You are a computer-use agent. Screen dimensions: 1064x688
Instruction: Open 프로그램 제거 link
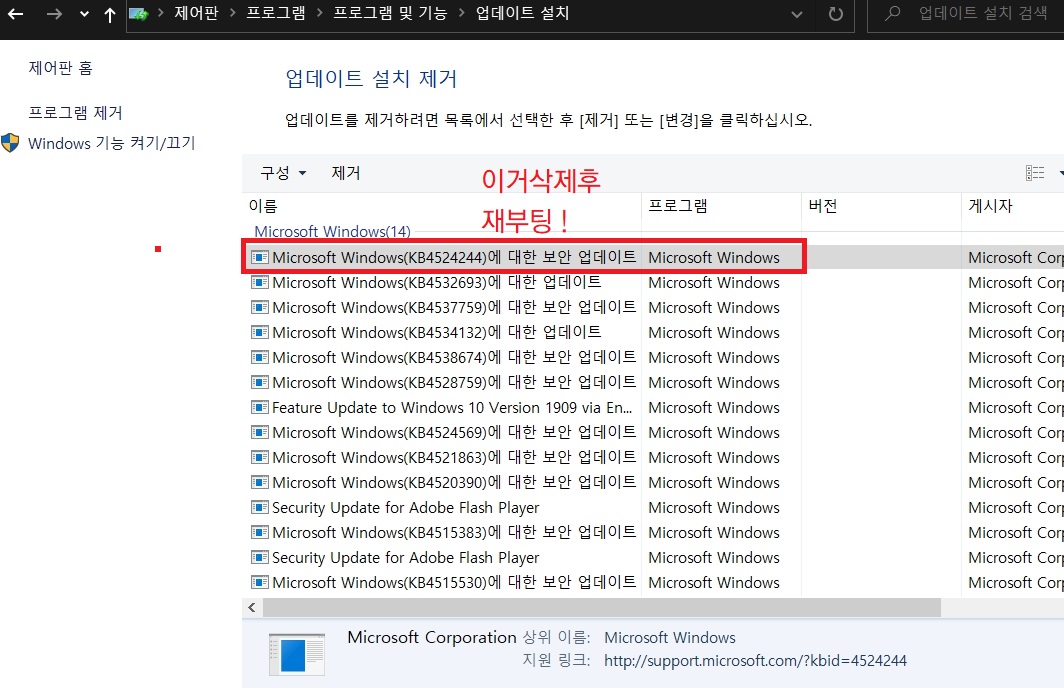(75, 113)
